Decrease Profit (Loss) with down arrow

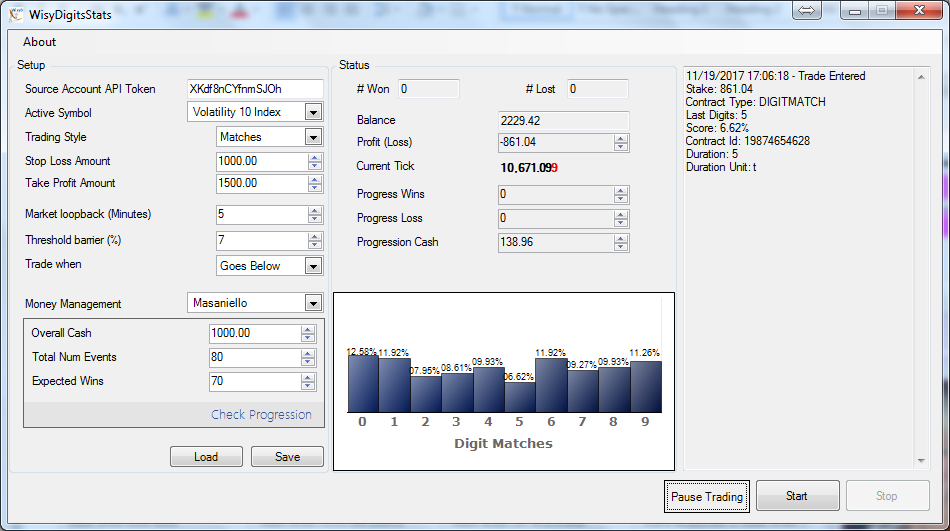[620, 147]
